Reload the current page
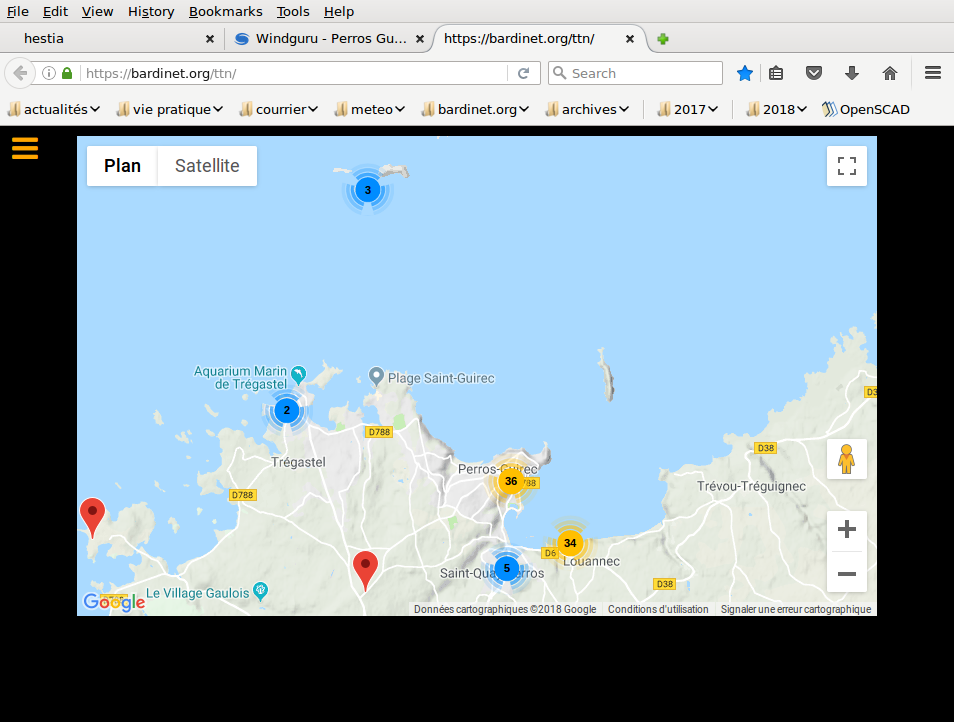The width and height of the screenshot is (954, 722). (x=523, y=73)
